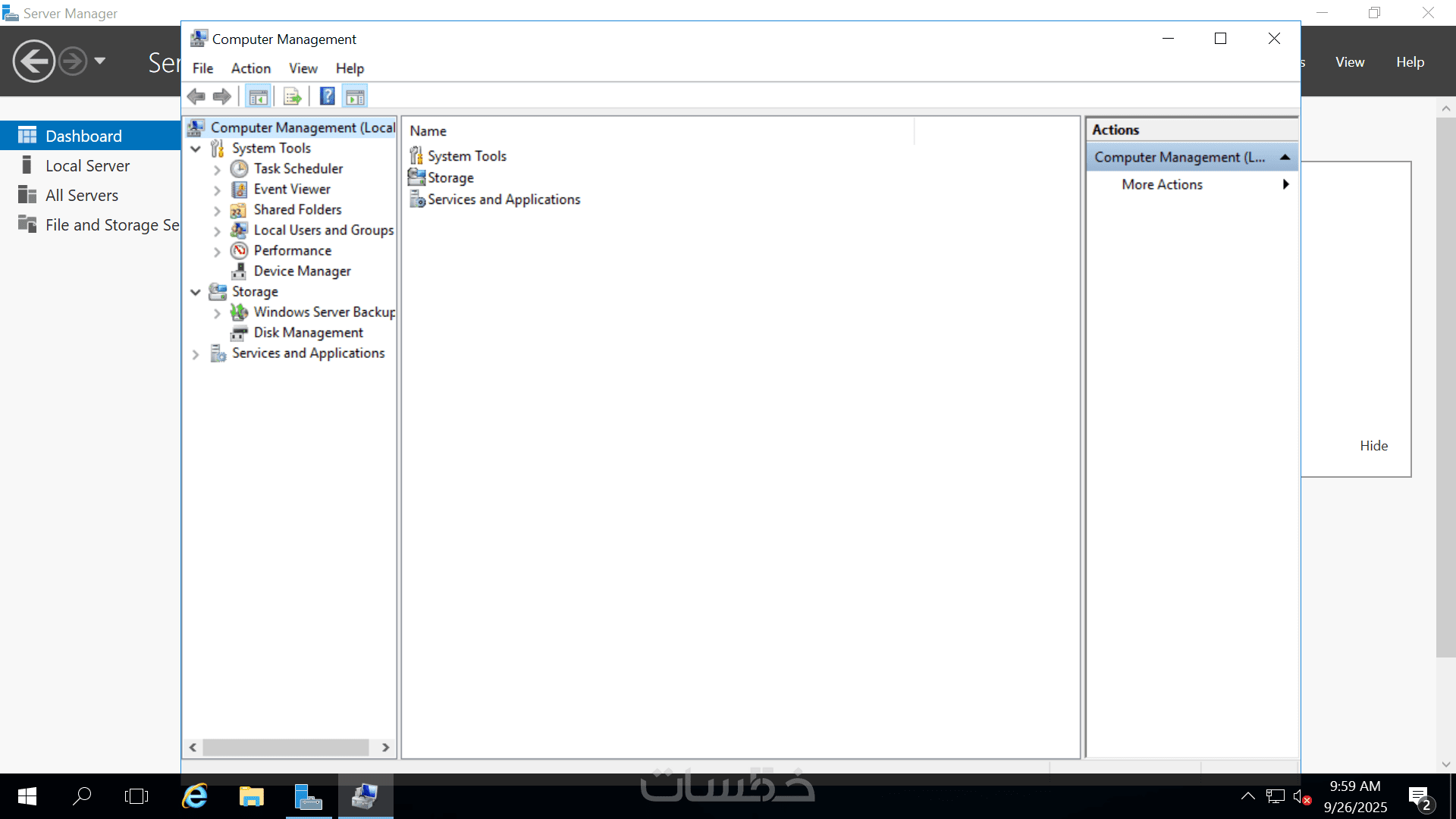
Task: Click the Hide link in Server Manager
Action: coord(1373,446)
